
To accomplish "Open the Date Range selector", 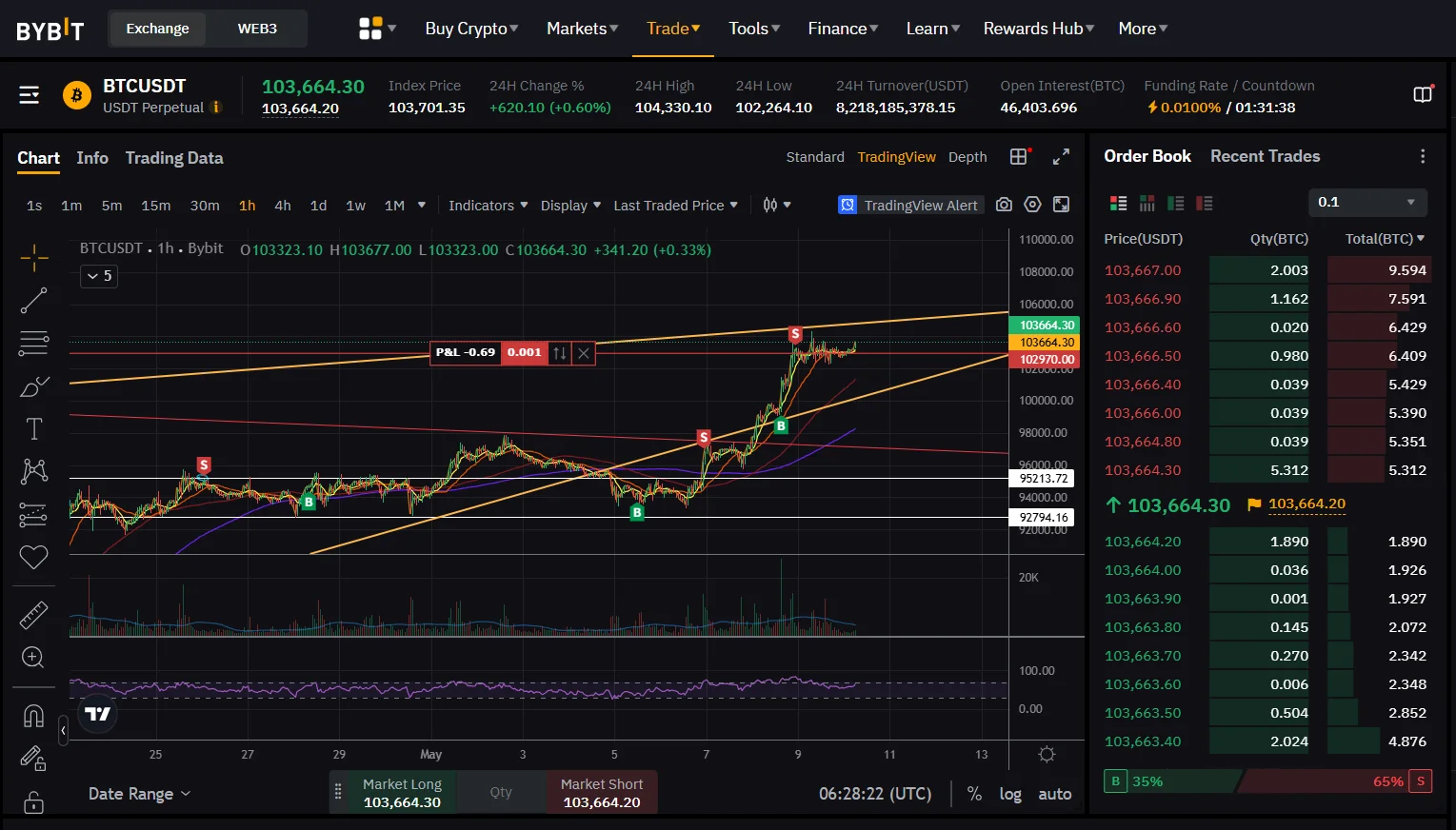I will point(140,794).
